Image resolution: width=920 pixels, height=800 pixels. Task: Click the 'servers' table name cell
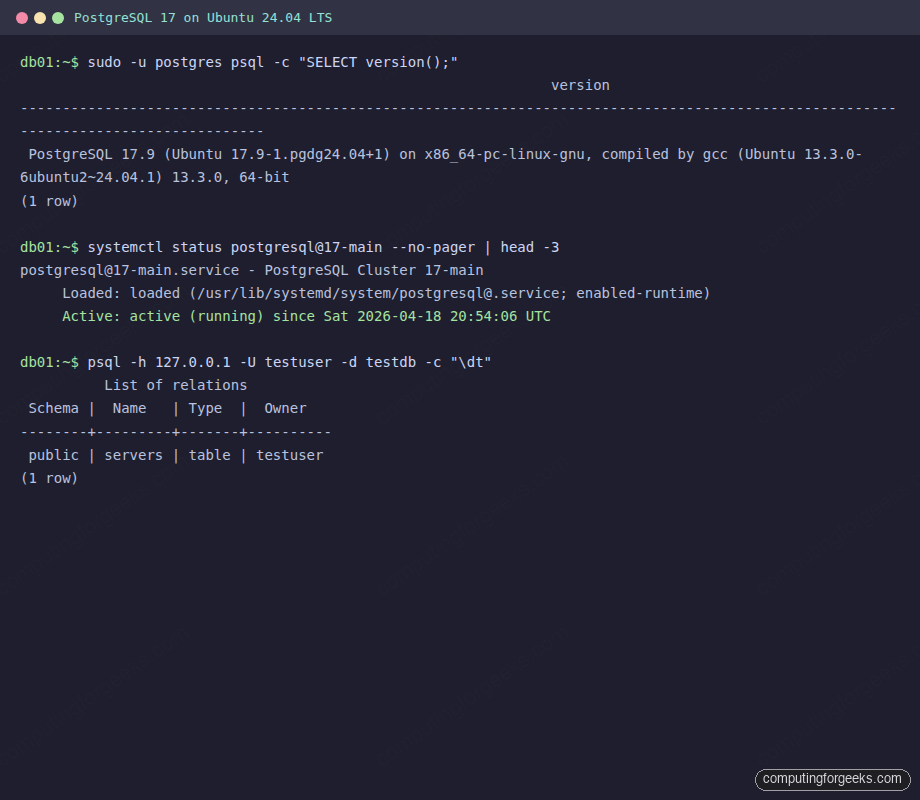[133, 455]
